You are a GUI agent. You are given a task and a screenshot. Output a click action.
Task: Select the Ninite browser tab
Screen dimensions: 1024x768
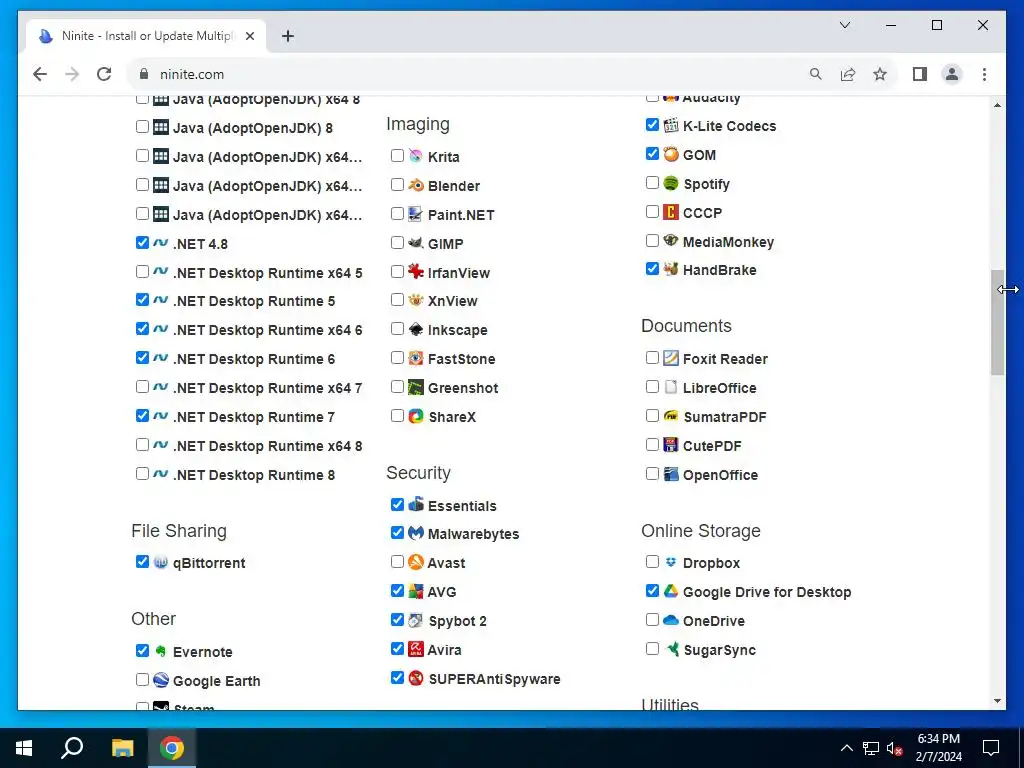146,36
